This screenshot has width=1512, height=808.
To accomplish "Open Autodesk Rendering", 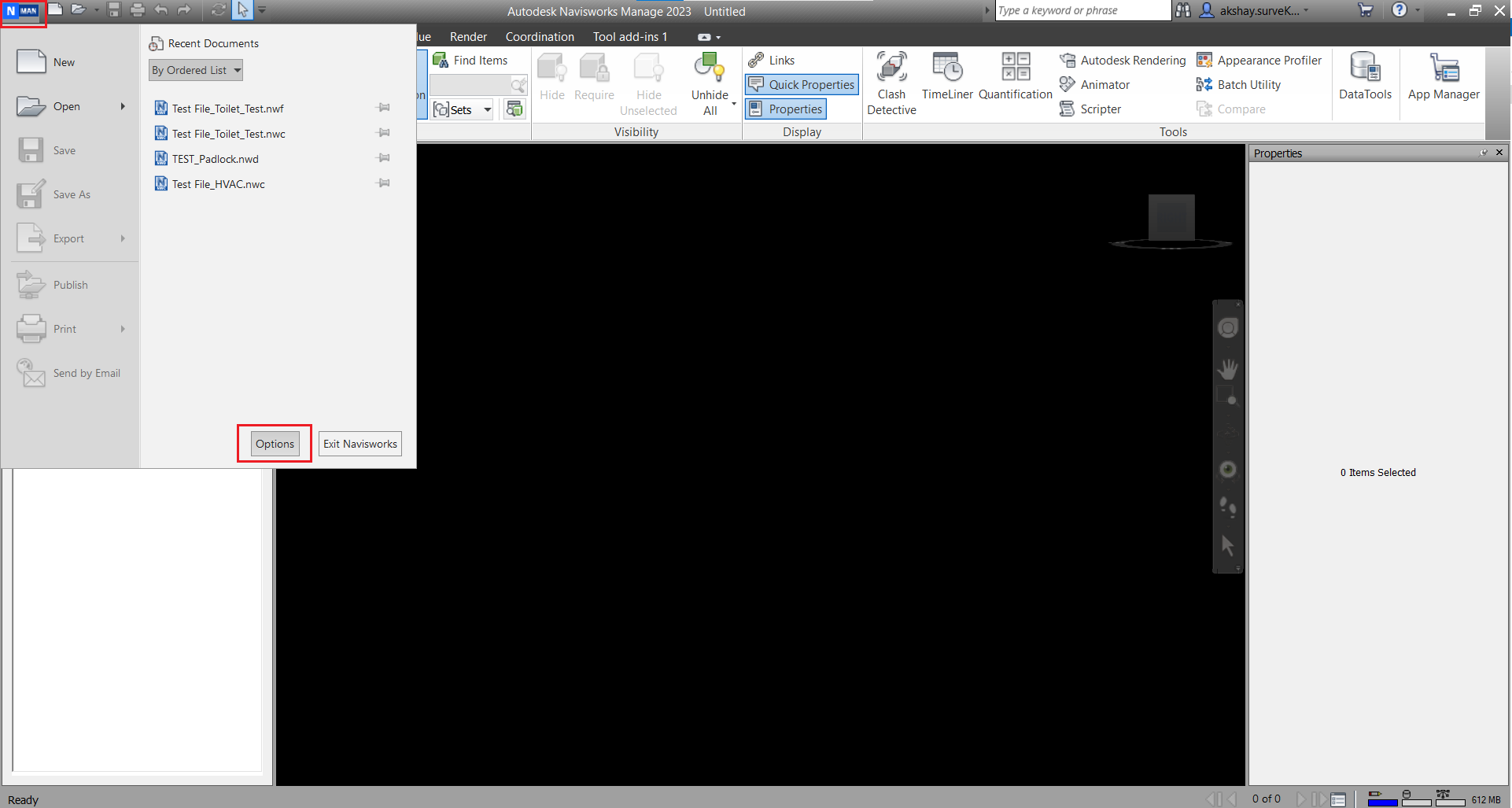I will tap(1123, 61).
